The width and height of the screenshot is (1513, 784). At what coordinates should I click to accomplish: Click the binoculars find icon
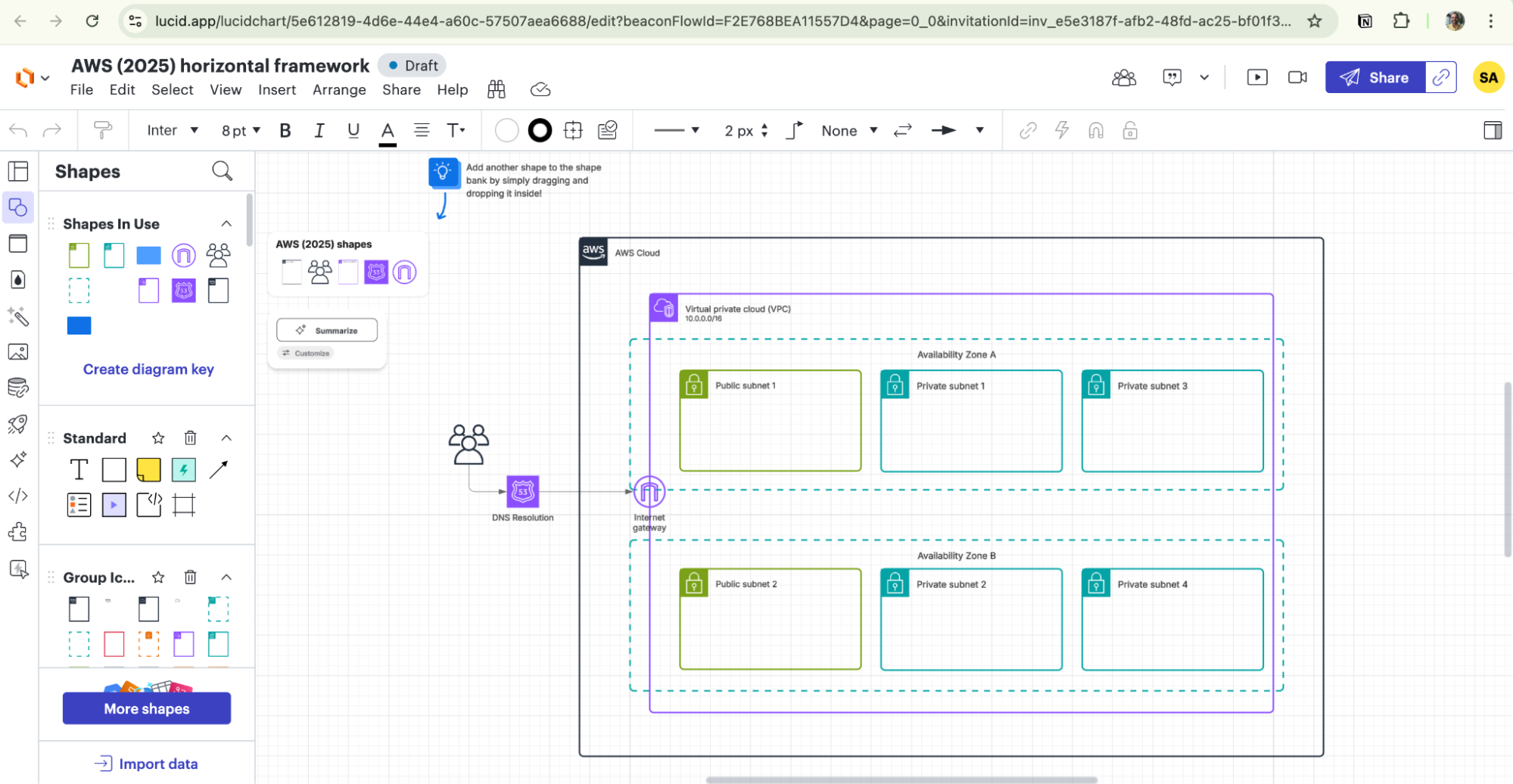tap(497, 89)
